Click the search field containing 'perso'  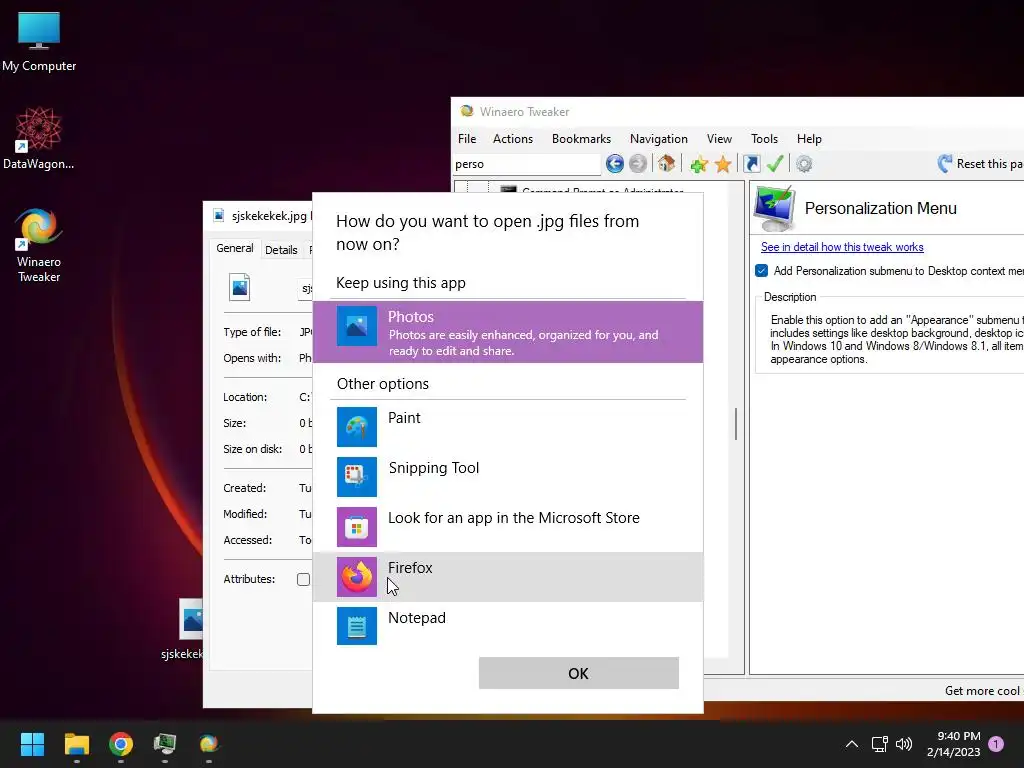tap(526, 164)
